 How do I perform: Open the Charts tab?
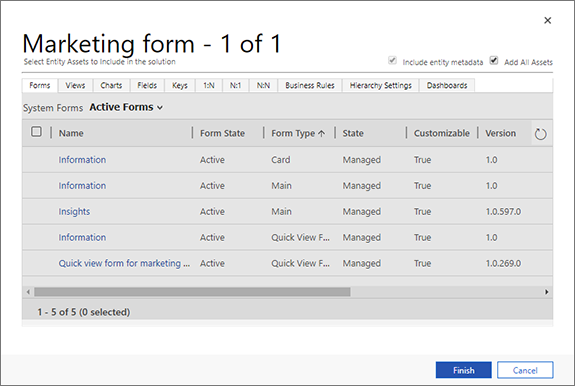click(x=111, y=85)
